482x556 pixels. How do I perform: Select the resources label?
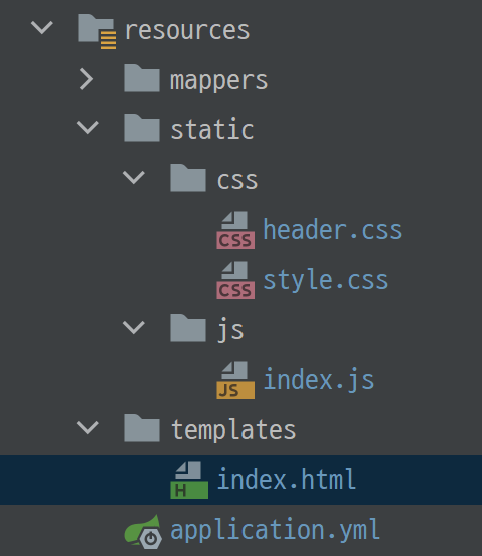click(x=188, y=30)
